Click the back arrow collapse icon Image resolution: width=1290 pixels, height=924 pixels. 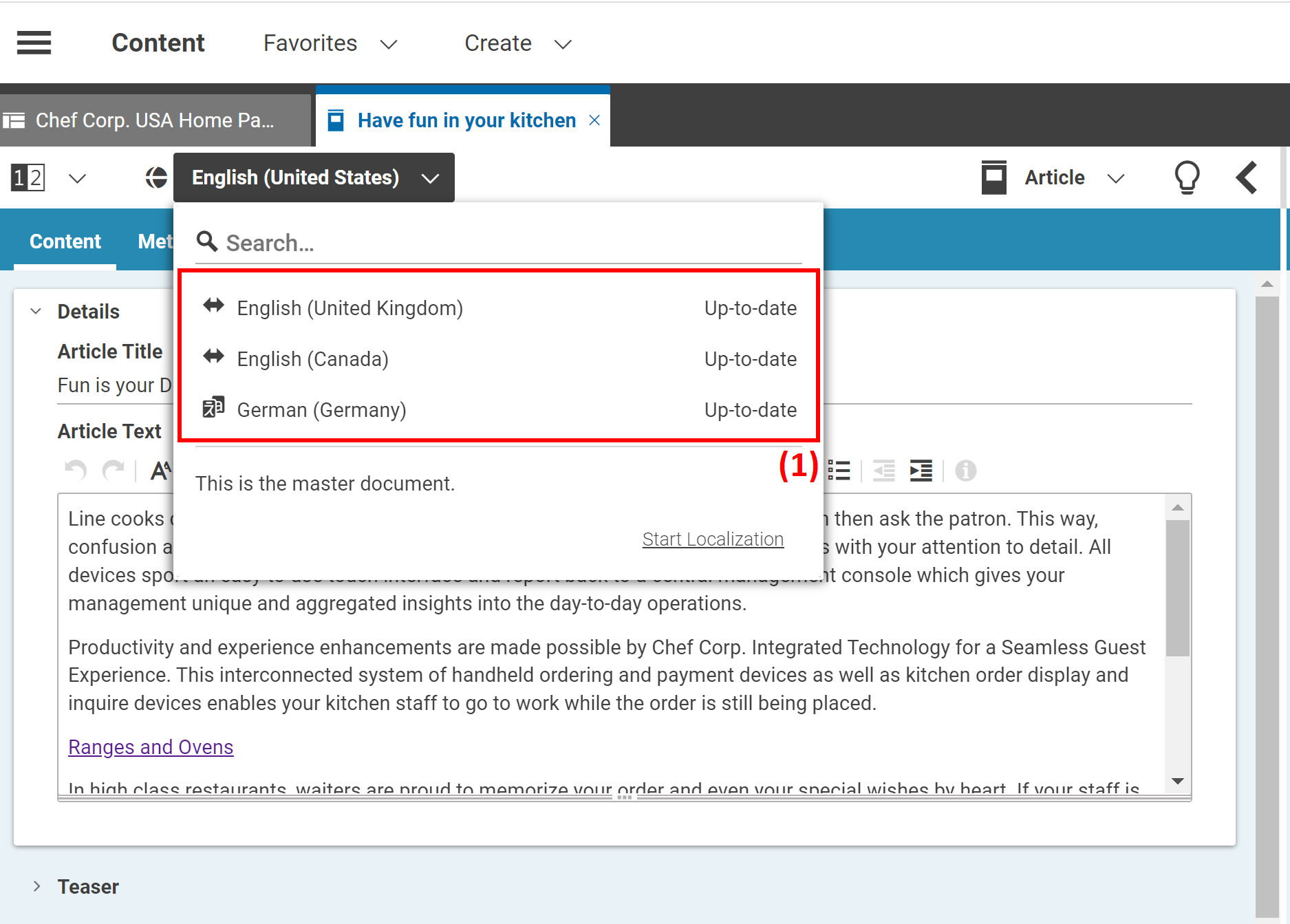pos(1246,178)
